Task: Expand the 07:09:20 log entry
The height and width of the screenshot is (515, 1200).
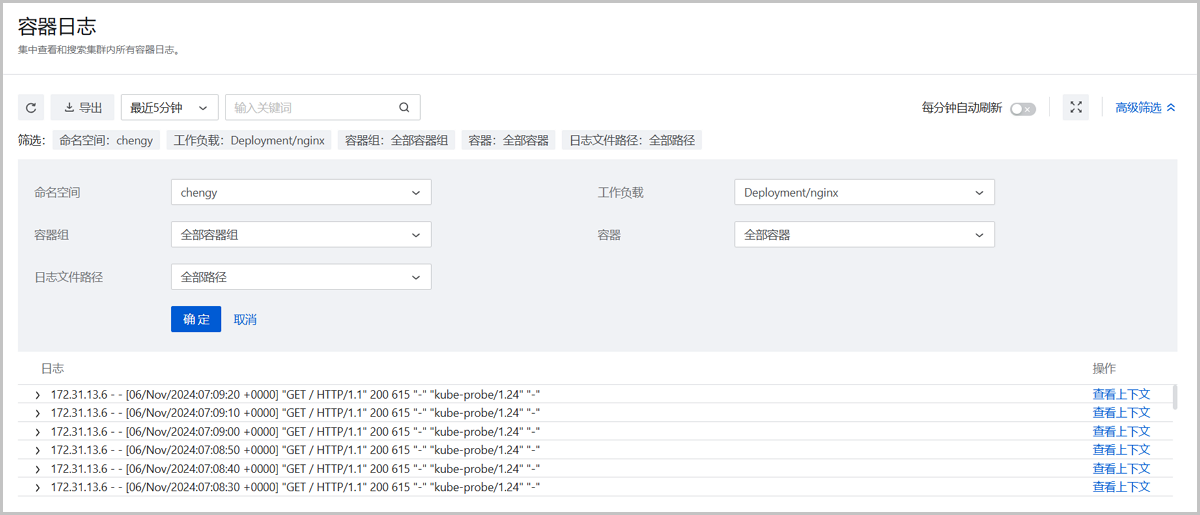Action: 38,395
